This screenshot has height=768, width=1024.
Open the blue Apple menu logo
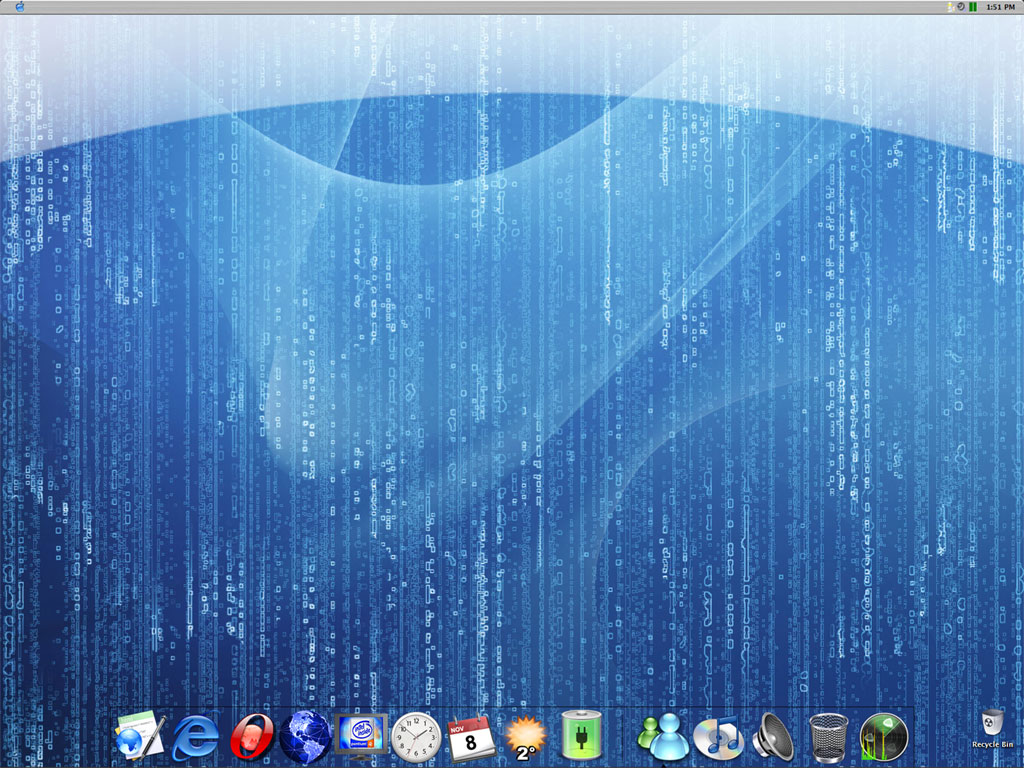[x=20, y=7]
